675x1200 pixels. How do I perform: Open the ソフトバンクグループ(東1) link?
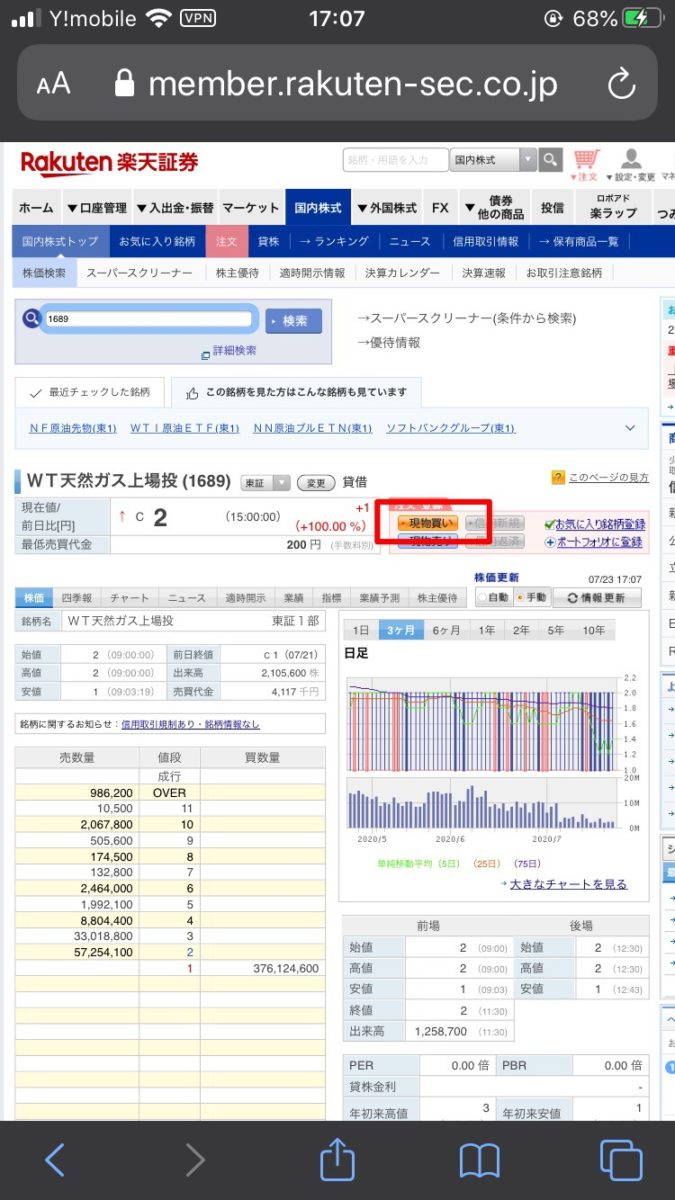tap(451, 428)
